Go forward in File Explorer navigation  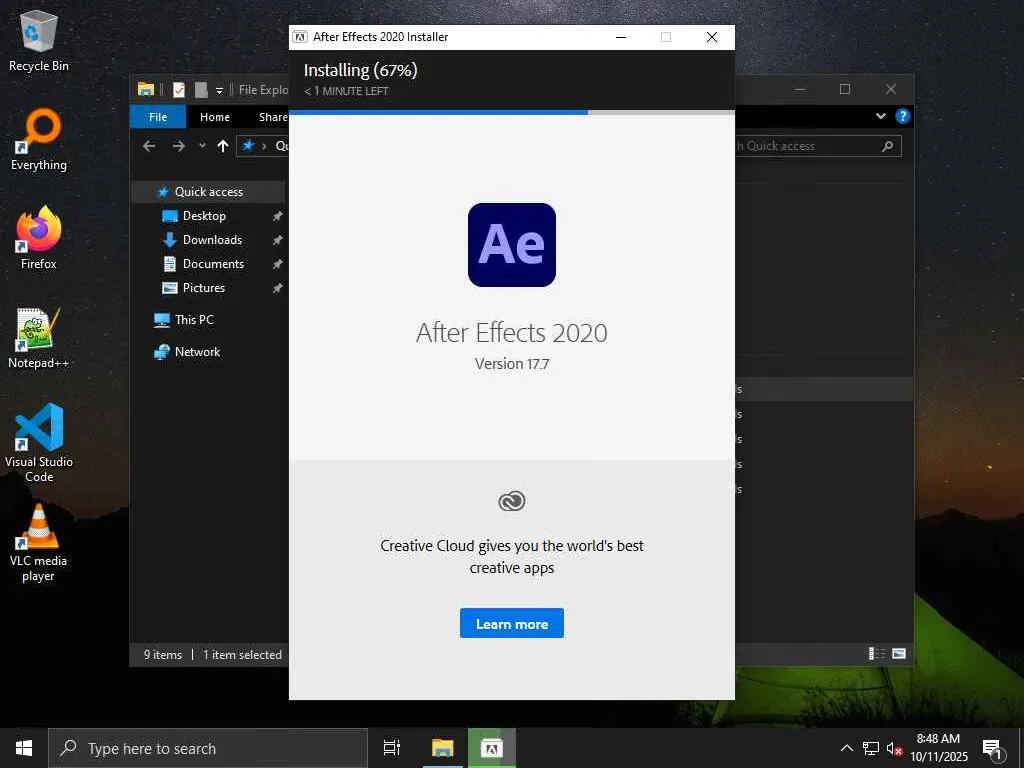(178, 146)
